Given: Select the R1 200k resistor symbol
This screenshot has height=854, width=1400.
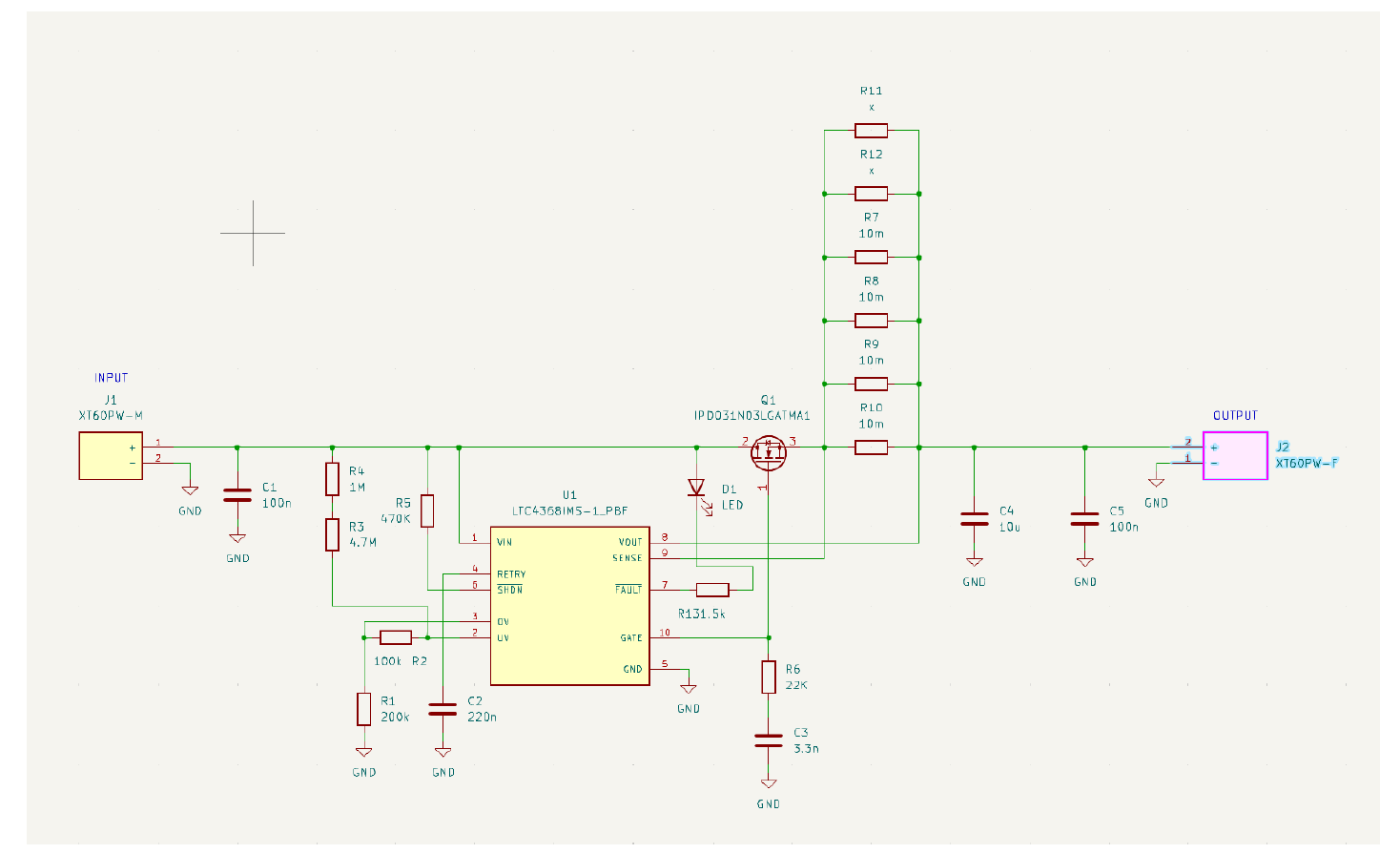Looking at the screenshot, I should pos(363,709).
